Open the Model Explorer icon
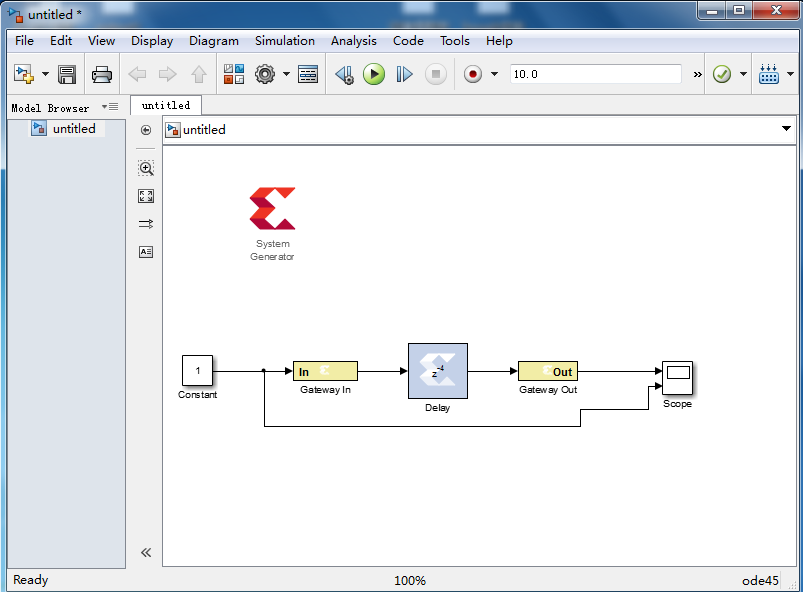803x592 pixels. coord(308,74)
